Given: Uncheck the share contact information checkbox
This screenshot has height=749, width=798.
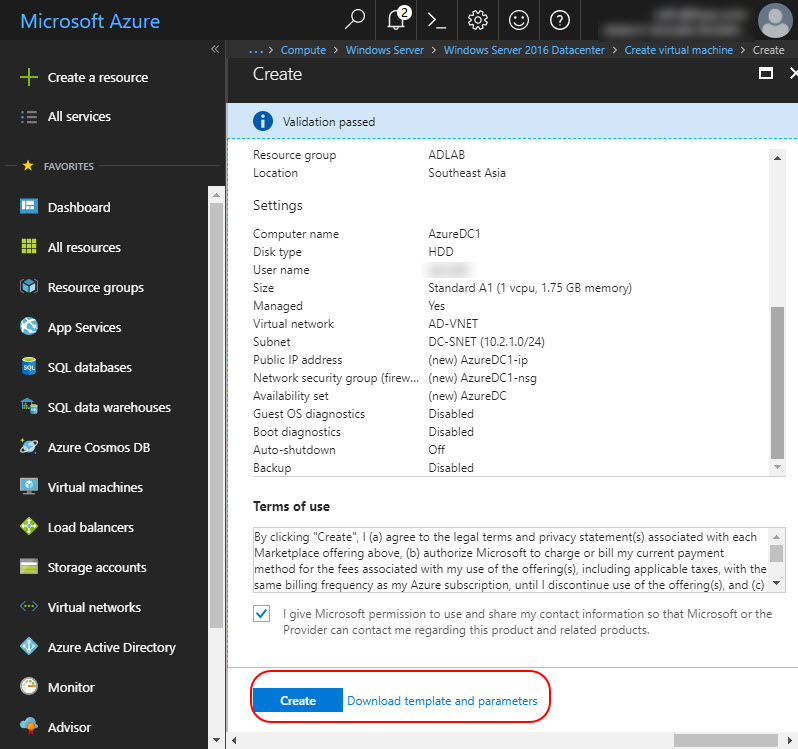Looking at the screenshot, I should [x=262, y=614].
